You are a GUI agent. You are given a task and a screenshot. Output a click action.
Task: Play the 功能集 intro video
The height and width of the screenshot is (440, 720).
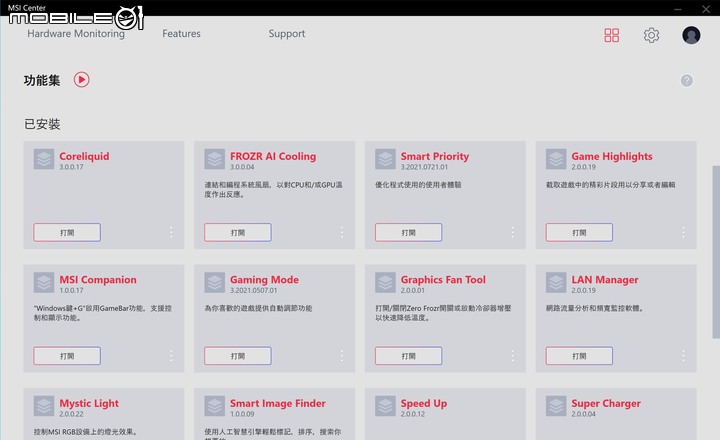(82, 80)
